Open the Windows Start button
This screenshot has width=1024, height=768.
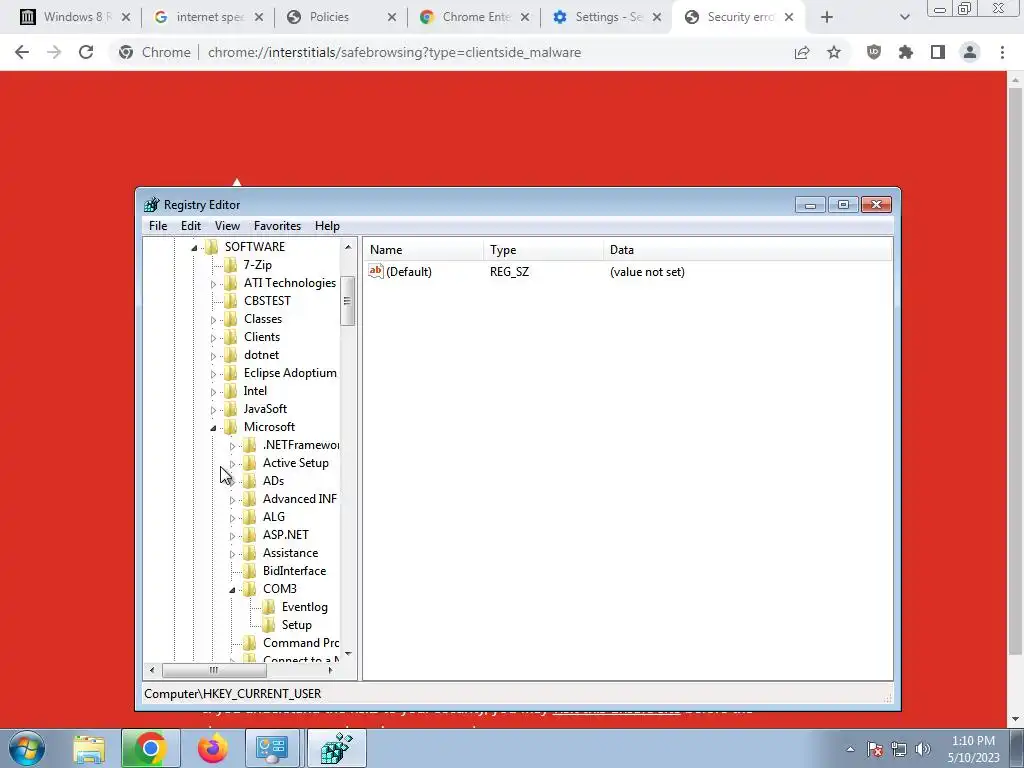[26, 748]
